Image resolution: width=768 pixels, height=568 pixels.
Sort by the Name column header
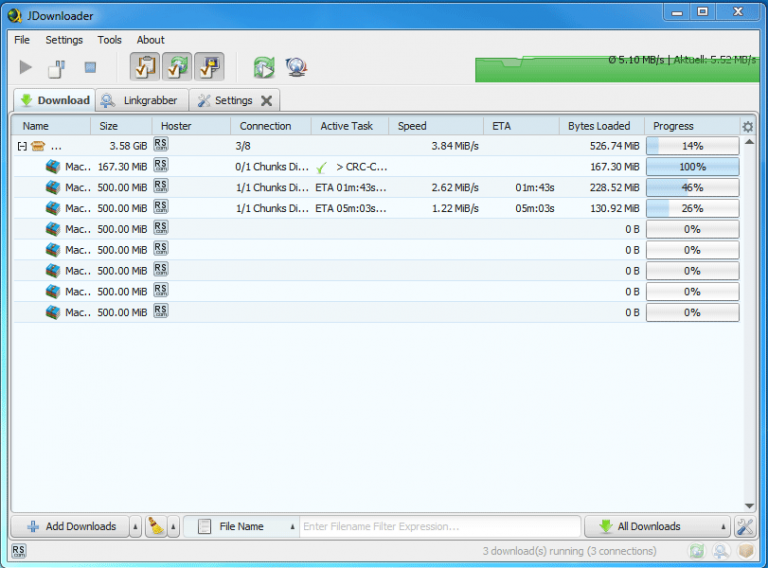[x=51, y=126]
